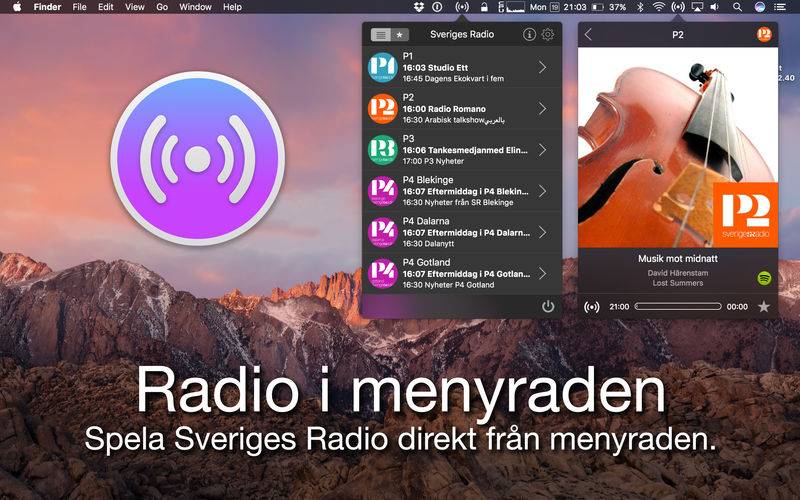
Task: Click the P2 violin cover artwork
Action: [x=678, y=147]
